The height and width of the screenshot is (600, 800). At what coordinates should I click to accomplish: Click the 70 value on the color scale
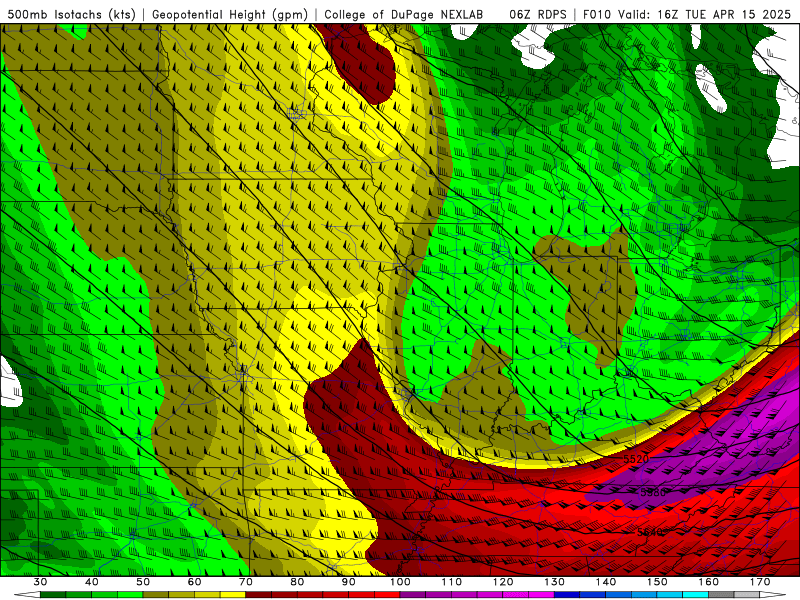coord(246,582)
